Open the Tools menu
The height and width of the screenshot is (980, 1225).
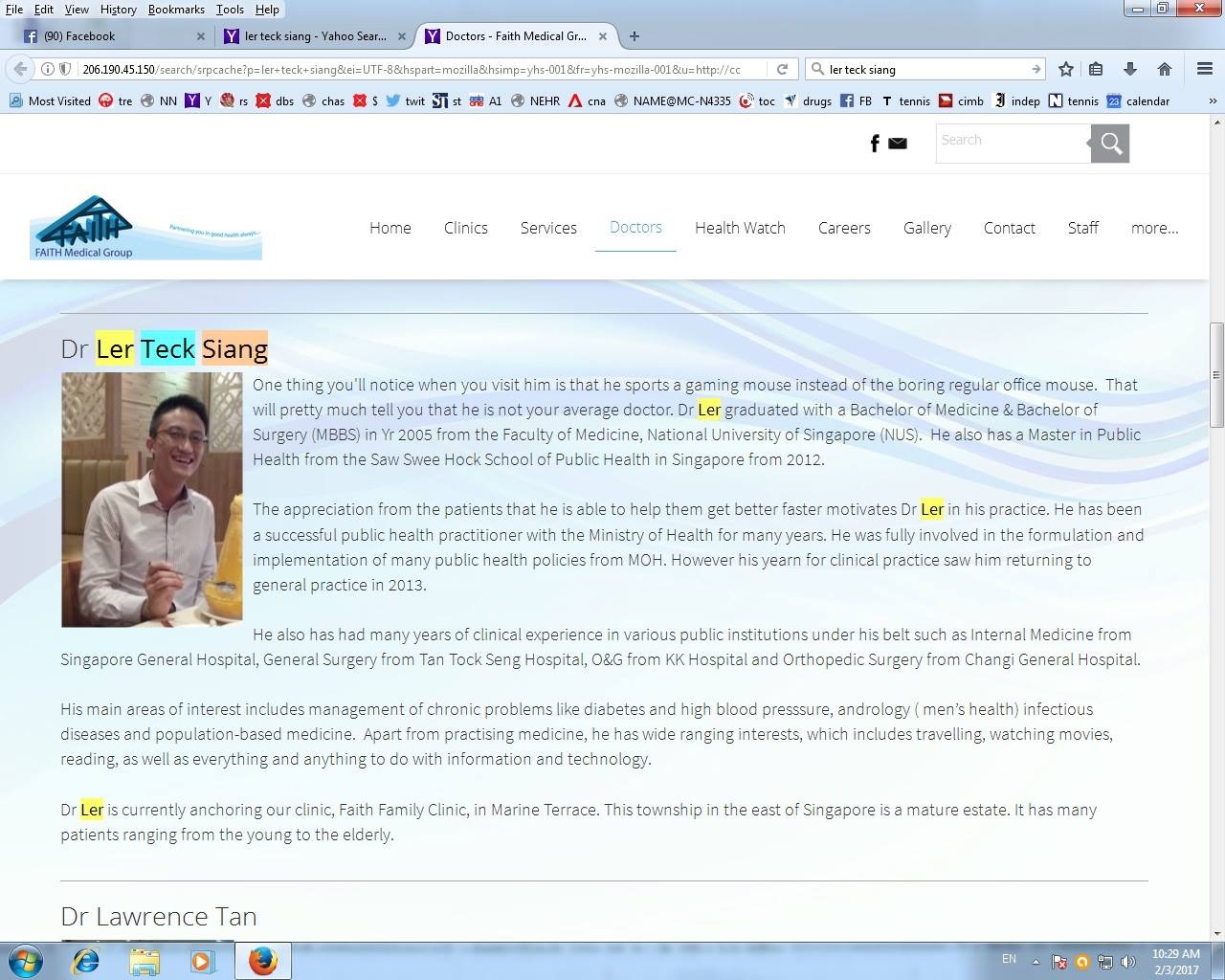coord(230,9)
